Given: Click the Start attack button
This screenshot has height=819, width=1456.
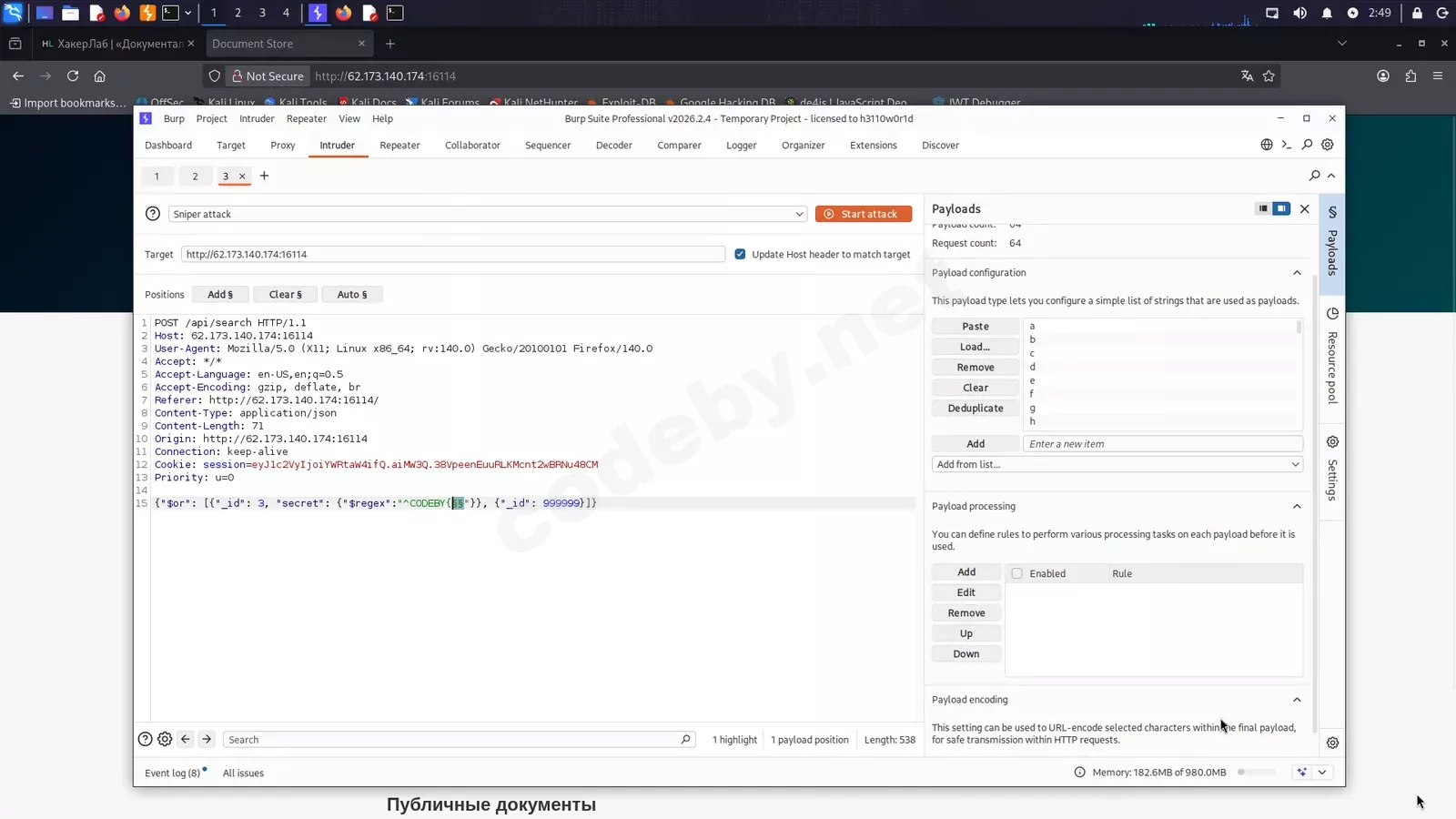Looking at the screenshot, I should (864, 214).
